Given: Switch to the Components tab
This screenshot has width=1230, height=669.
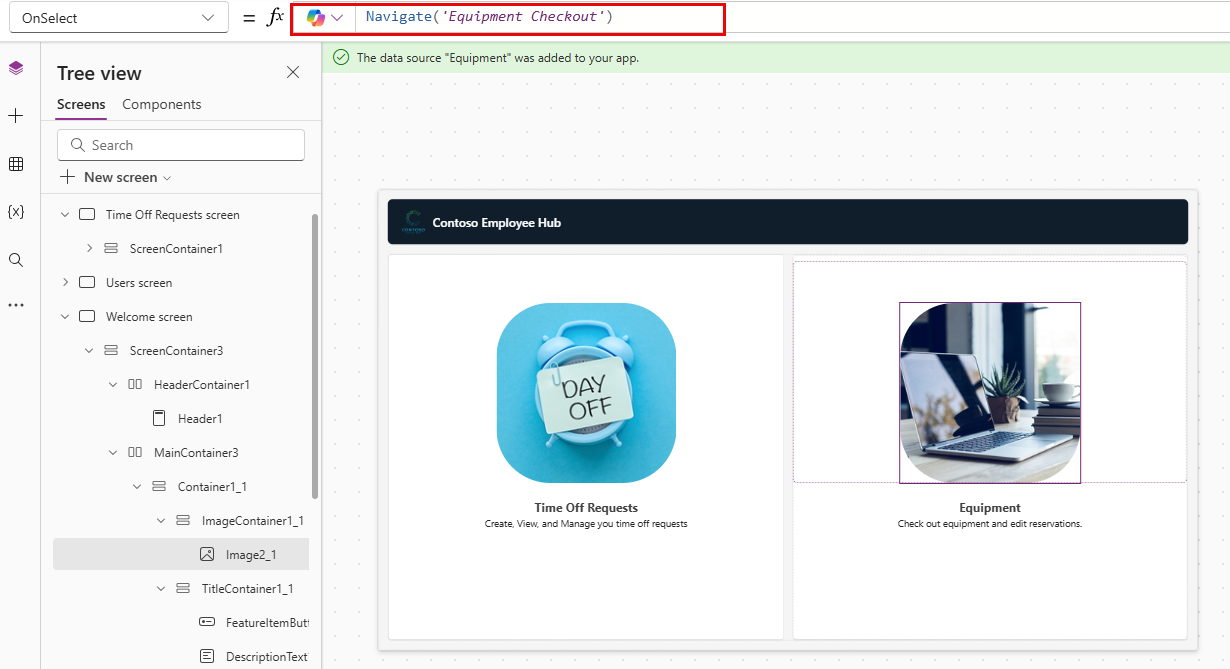Looking at the screenshot, I should (x=161, y=104).
